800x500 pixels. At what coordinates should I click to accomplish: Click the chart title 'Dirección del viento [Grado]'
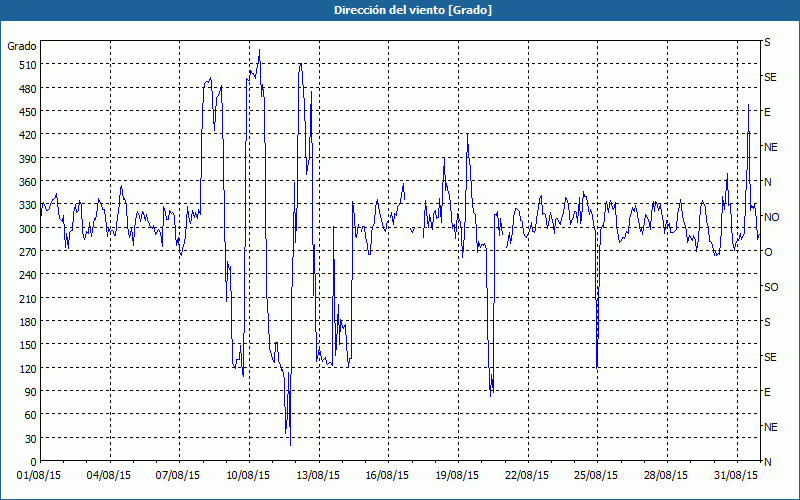(413, 10)
